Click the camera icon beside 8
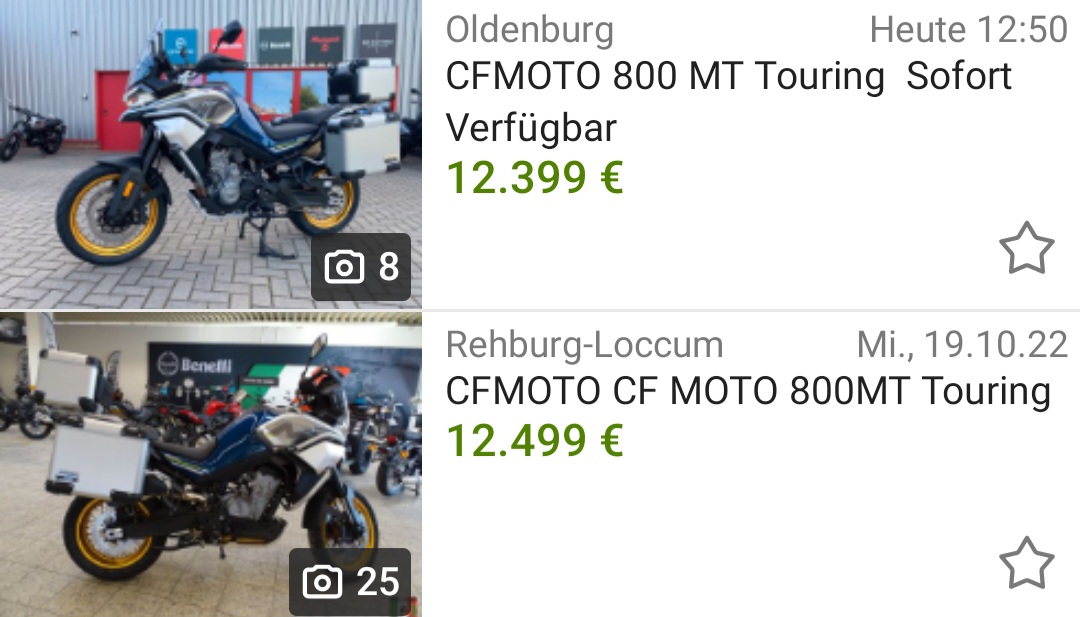Image resolution: width=1080 pixels, height=617 pixels. pyautogui.click(x=344, y=266)
